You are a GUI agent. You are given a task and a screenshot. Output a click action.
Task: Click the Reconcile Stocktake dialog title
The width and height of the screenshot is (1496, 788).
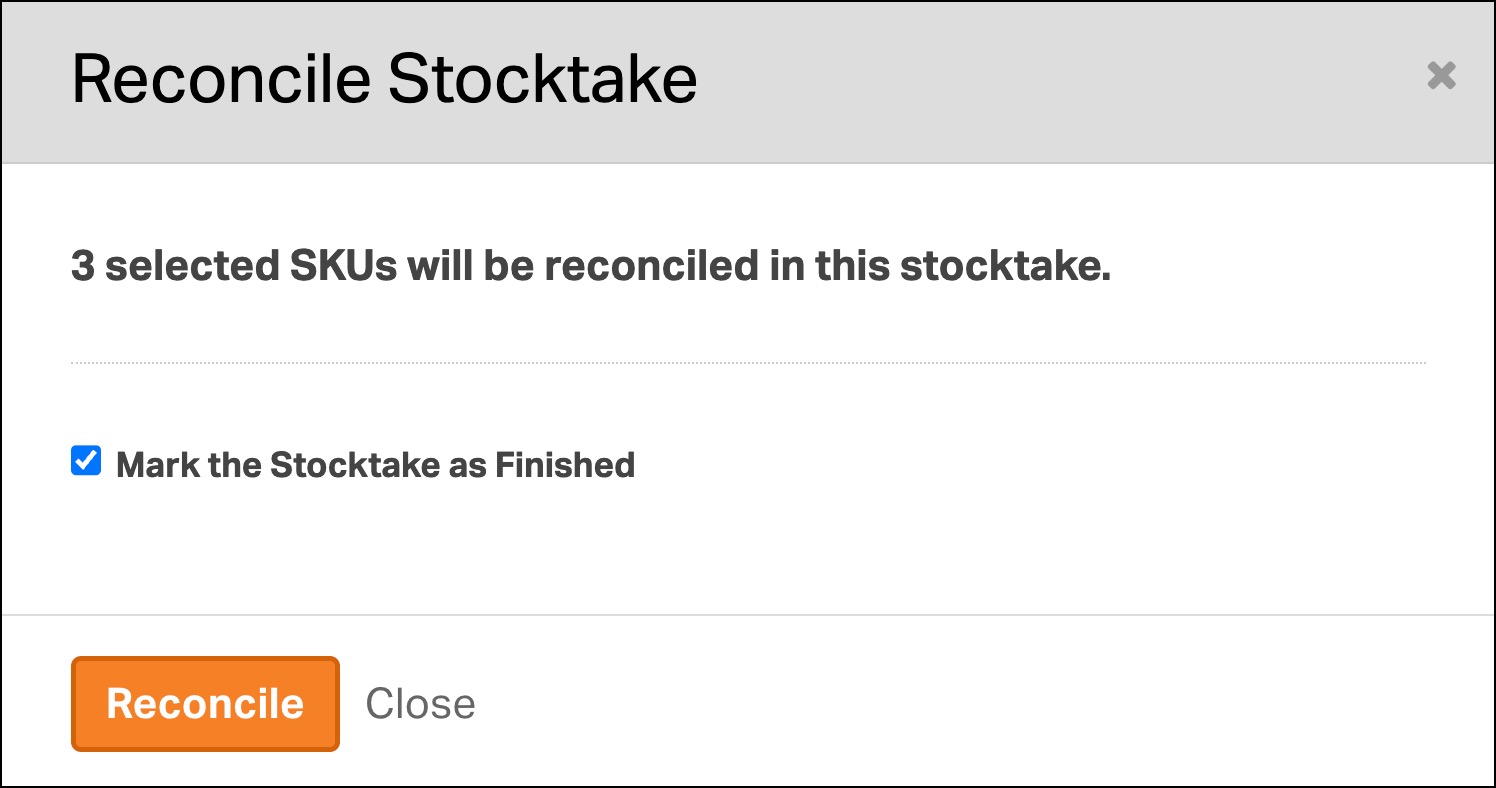coord(384,80)
